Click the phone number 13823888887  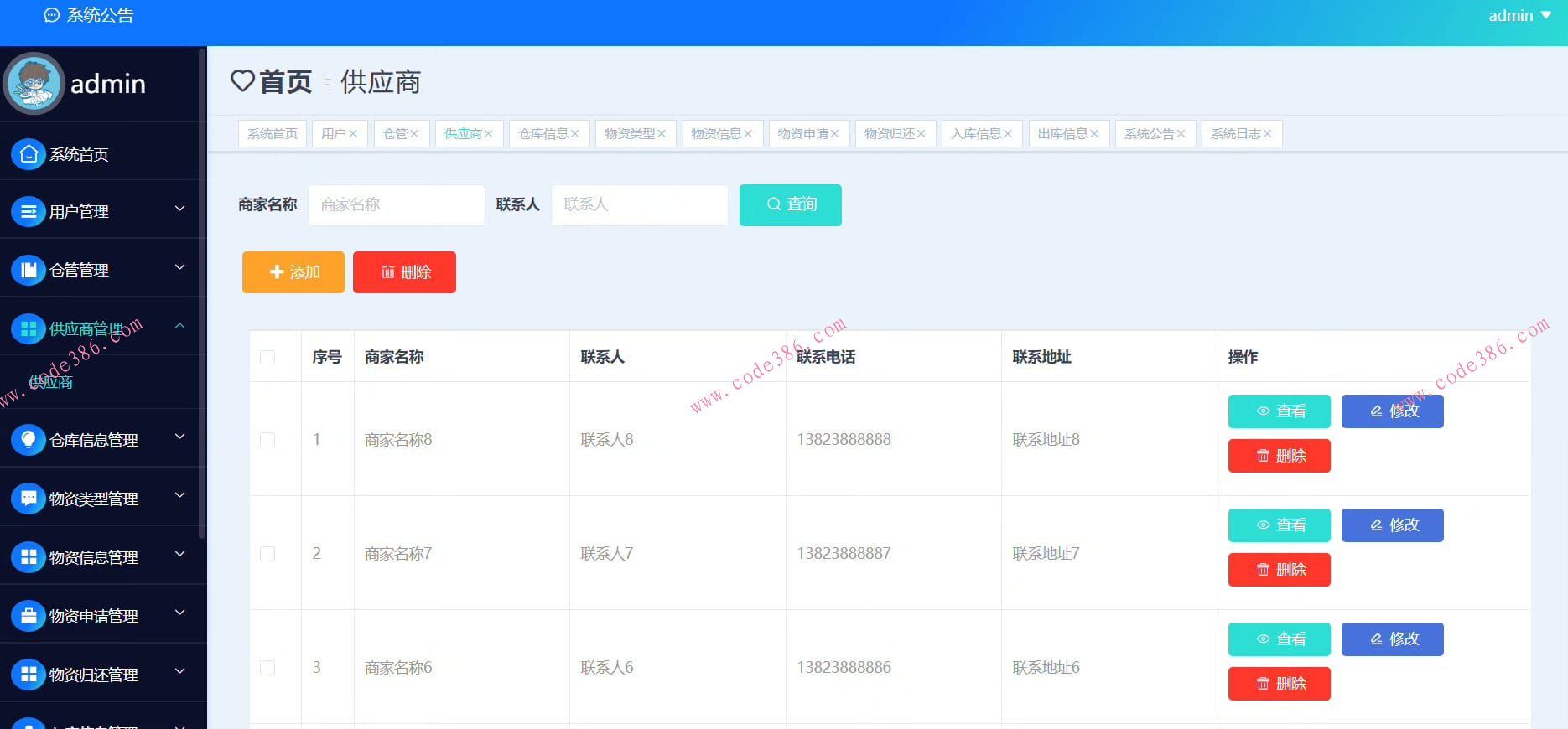pos(844,554)
